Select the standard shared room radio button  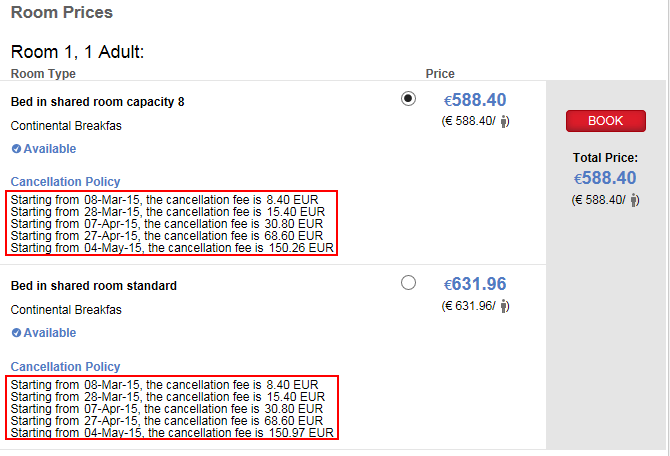point(408,282)
